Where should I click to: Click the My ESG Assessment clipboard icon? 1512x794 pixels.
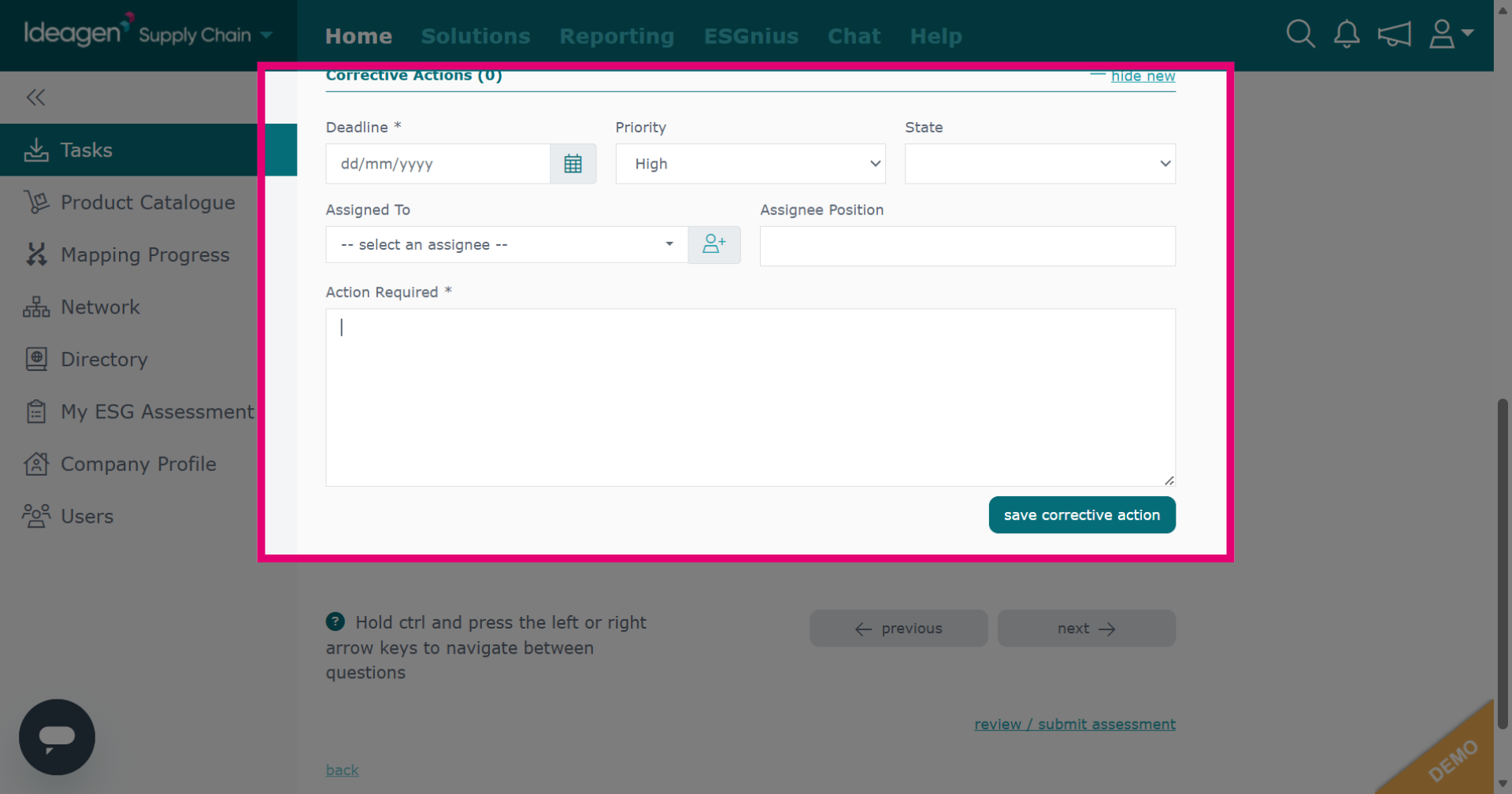pos(36,411)
